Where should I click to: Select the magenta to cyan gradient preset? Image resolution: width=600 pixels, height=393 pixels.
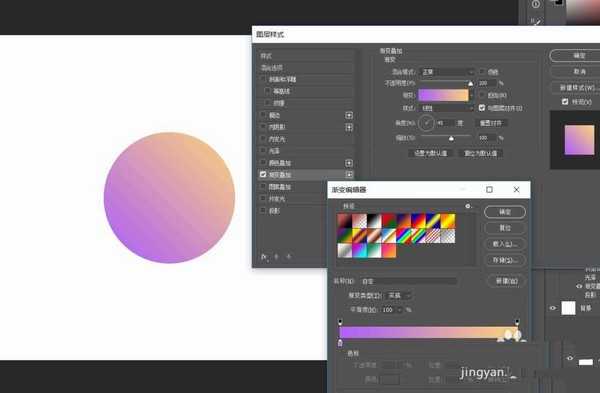coord(359,251)
